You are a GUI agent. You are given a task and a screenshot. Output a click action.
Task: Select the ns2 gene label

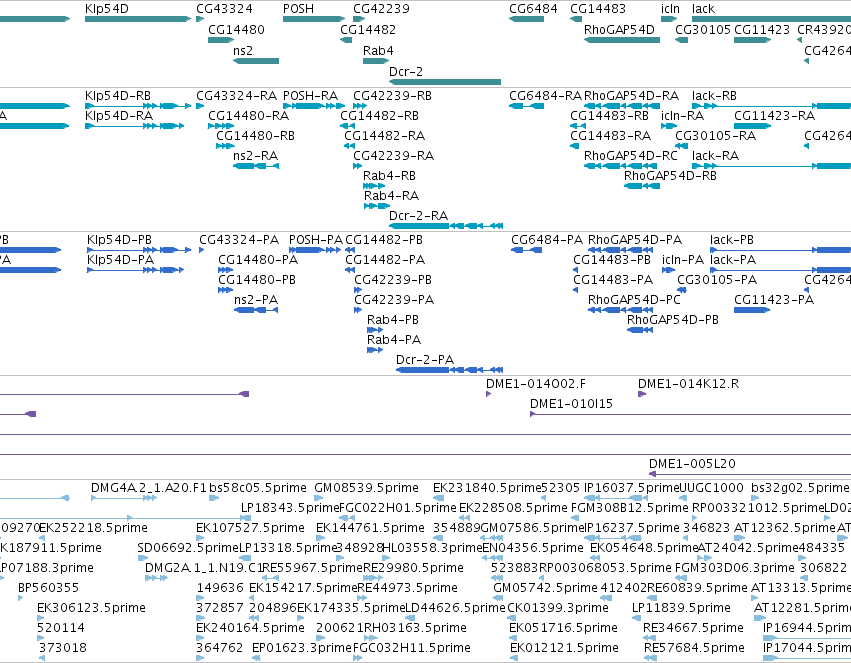point(243,50)
